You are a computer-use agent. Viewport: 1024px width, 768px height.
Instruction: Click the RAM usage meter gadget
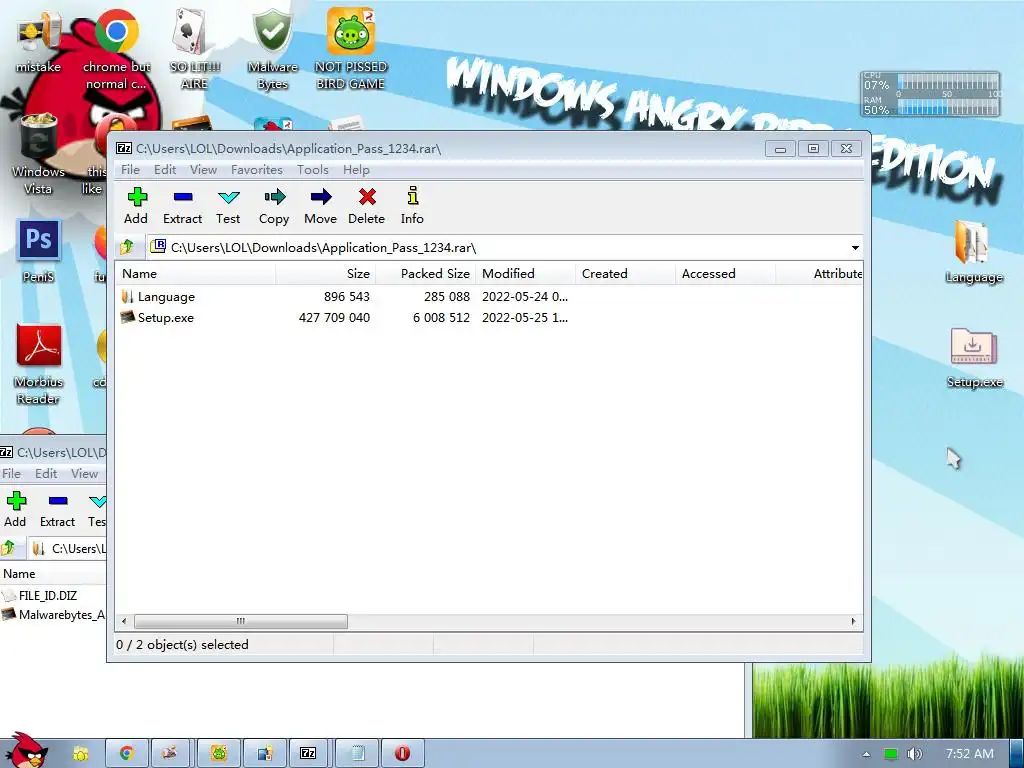click(931, 106)
